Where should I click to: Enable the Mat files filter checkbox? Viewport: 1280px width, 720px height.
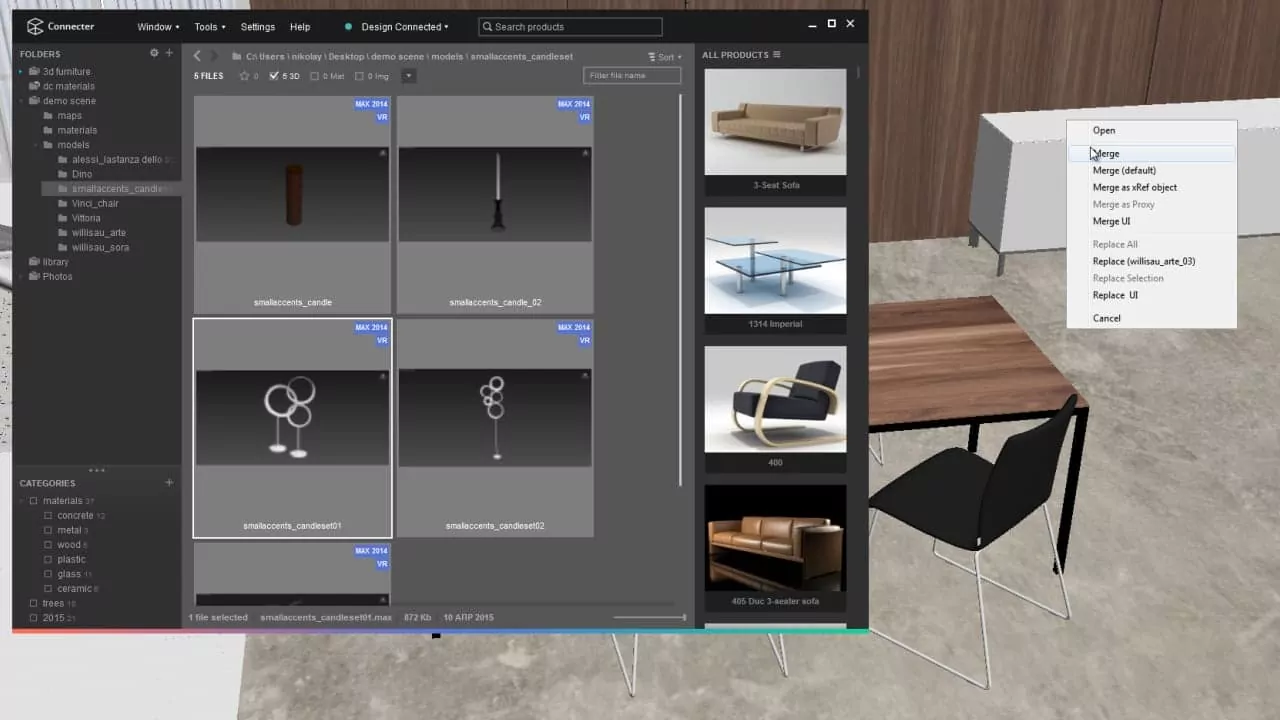click(315, 76)
